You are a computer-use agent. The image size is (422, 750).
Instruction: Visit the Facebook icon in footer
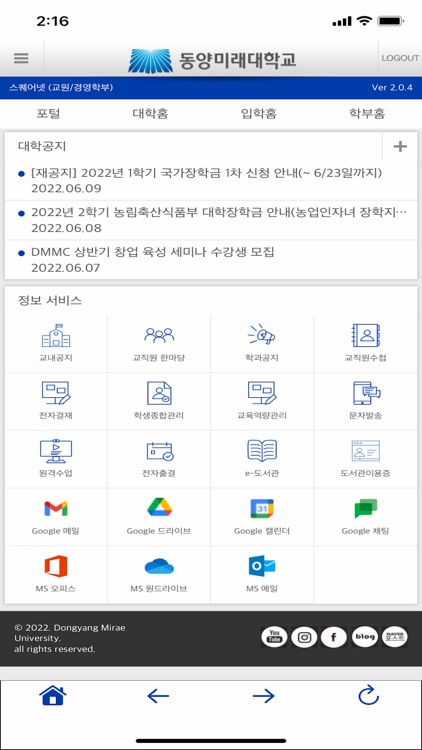(x=333, y=637)
